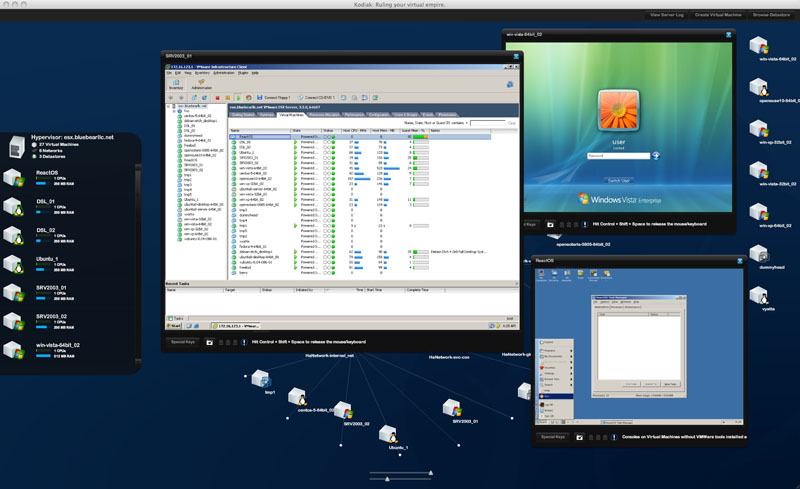Click Start button in SRV2003_01 console

[x=174, y=326]
